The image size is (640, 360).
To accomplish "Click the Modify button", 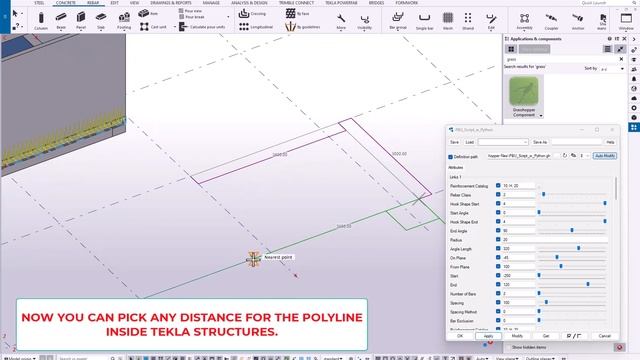I will [x=517, y=336].
